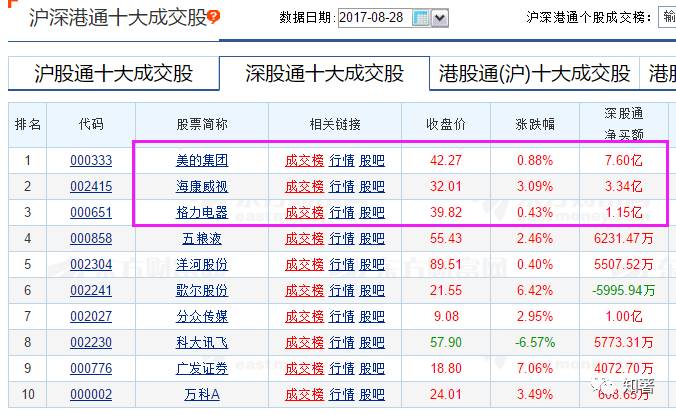Screen dimensions: 676x415
Task: Click the 五粮液 stock name
Action: (202, 238)
